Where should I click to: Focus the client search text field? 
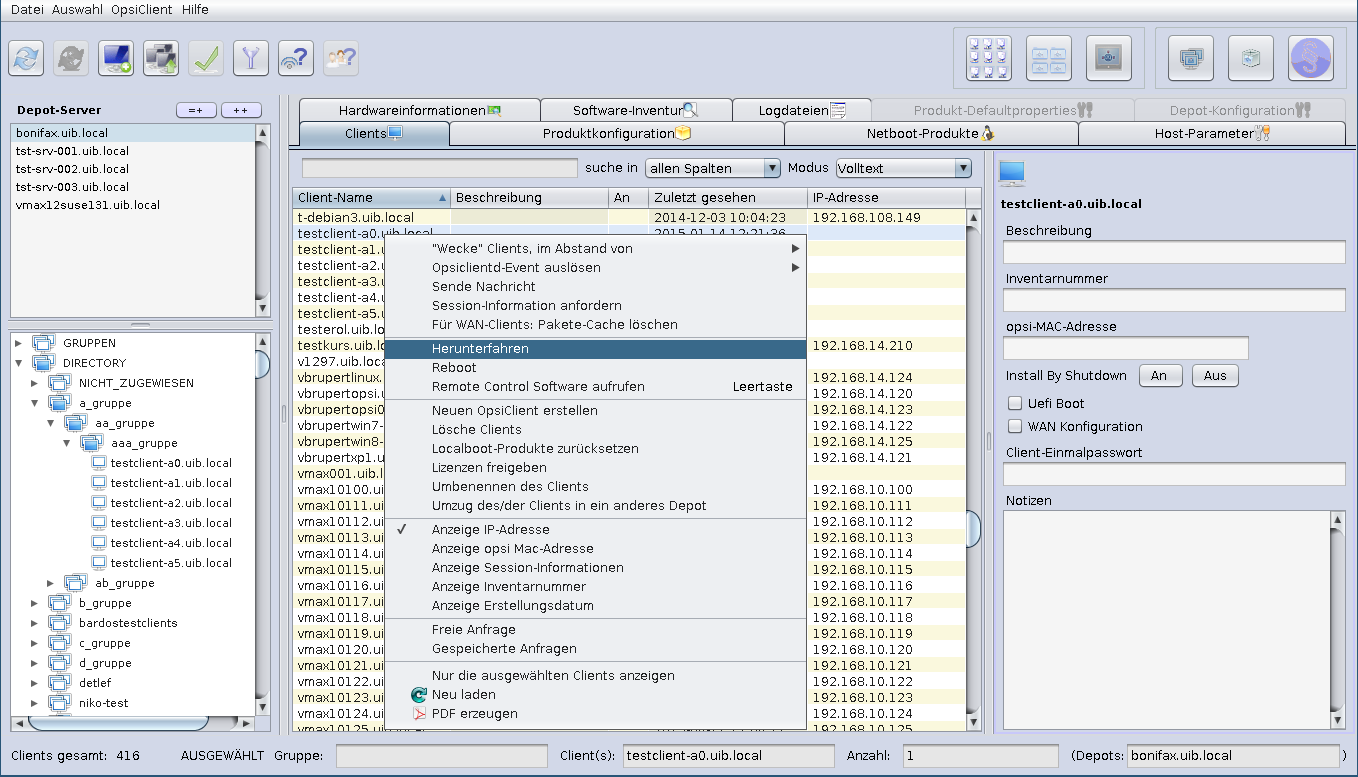(x=440, y=168)
